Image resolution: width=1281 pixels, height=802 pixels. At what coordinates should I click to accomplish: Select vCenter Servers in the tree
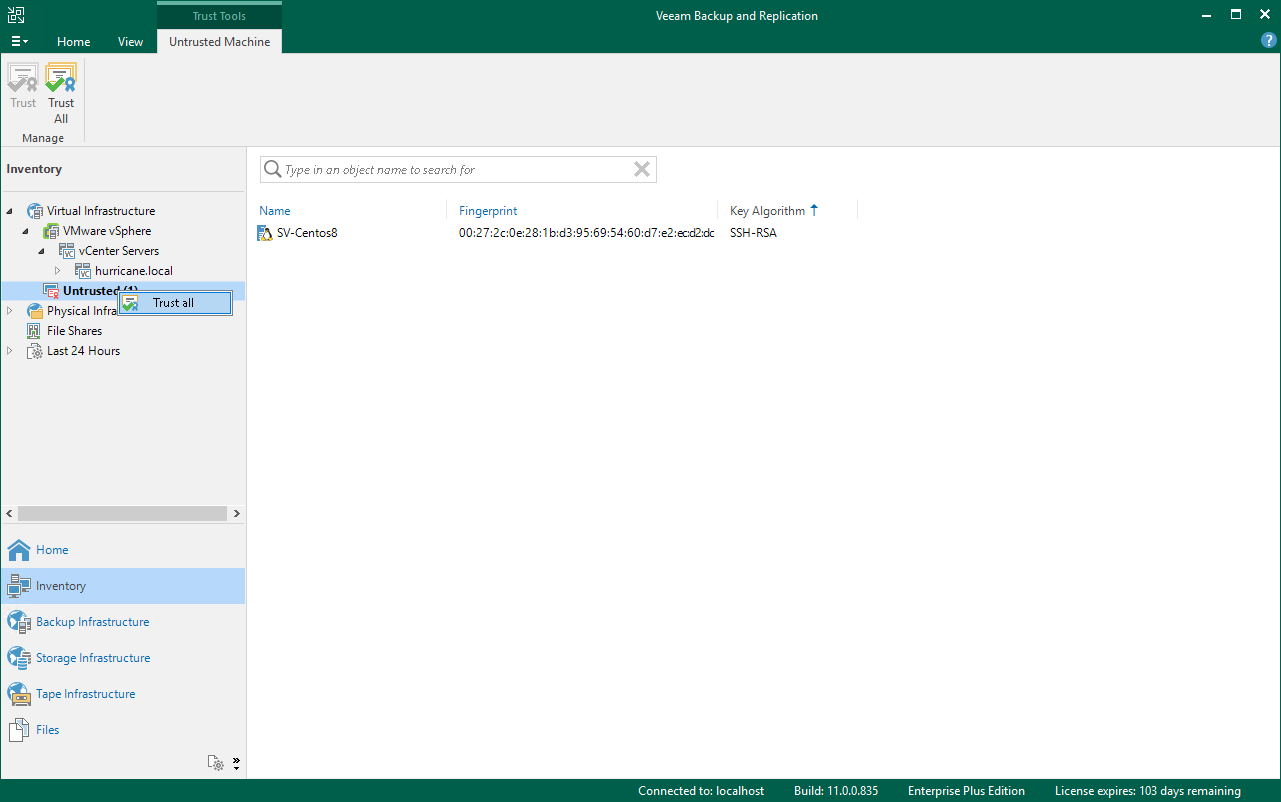[119, 251]
